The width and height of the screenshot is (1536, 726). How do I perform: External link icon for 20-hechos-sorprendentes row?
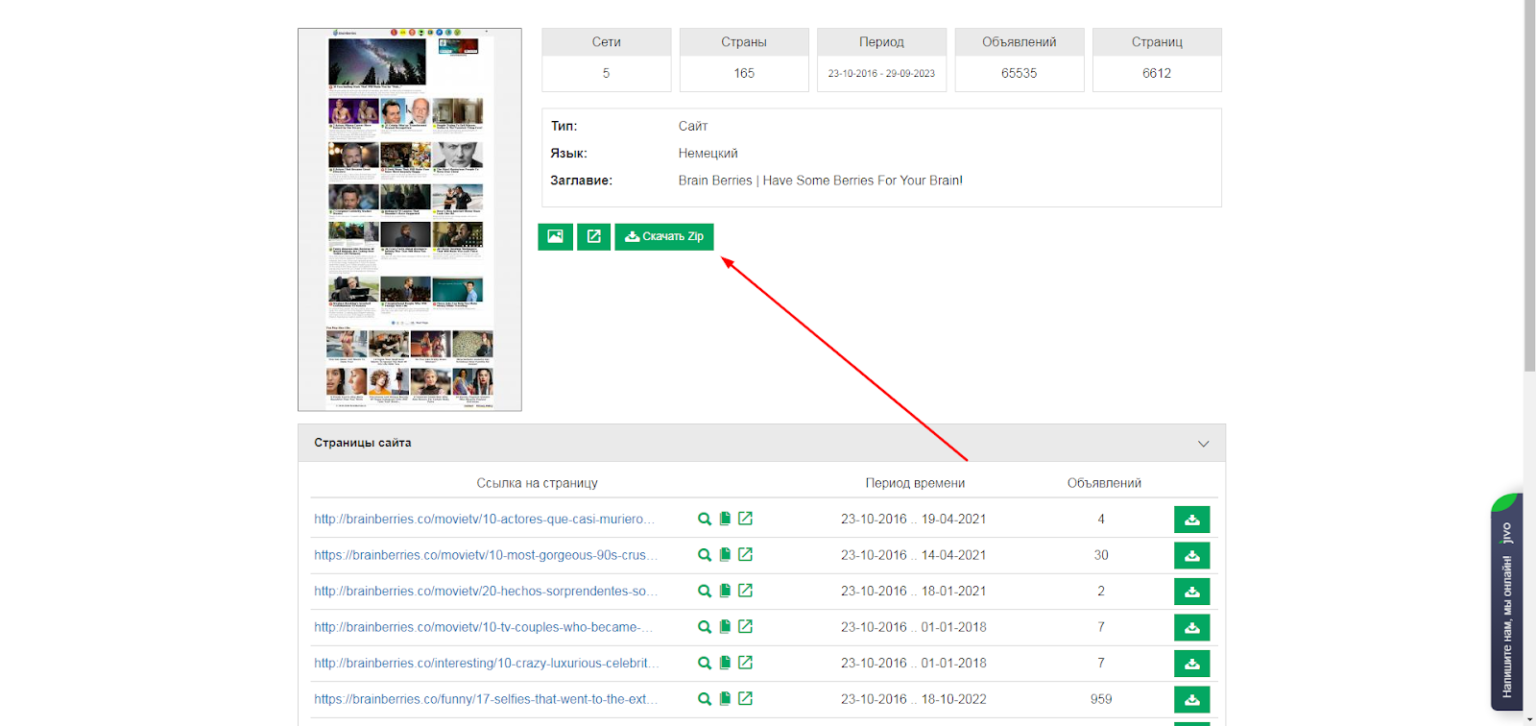tap(745, 591)
